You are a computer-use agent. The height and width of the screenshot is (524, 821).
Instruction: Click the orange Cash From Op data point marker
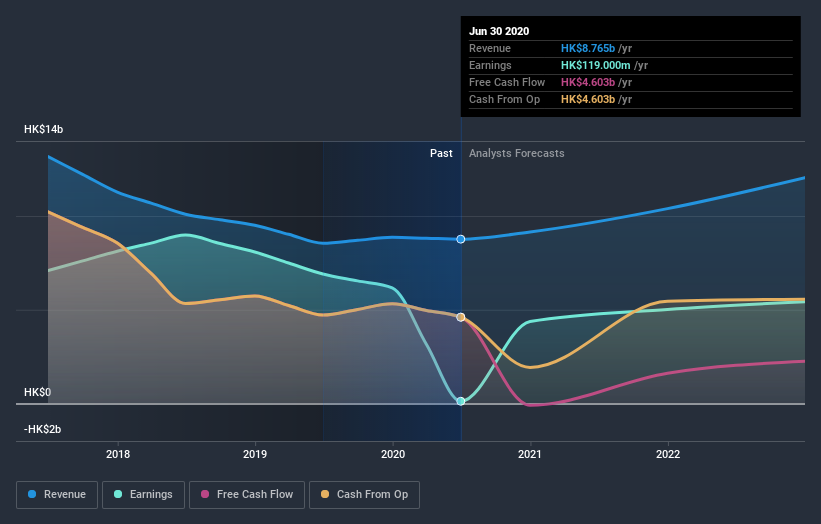click(461, 317)
